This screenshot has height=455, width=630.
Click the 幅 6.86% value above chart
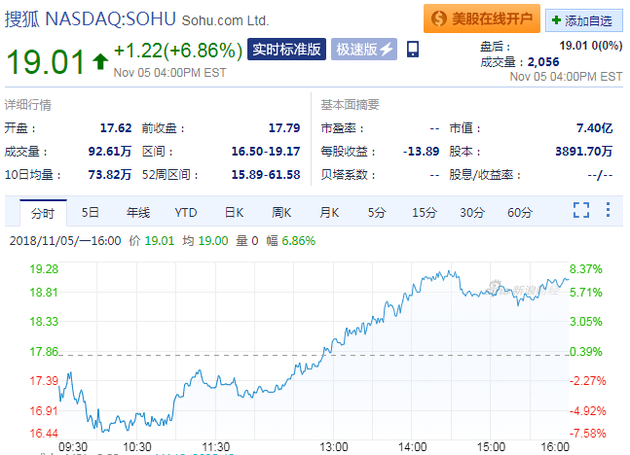tap(291, 241)
